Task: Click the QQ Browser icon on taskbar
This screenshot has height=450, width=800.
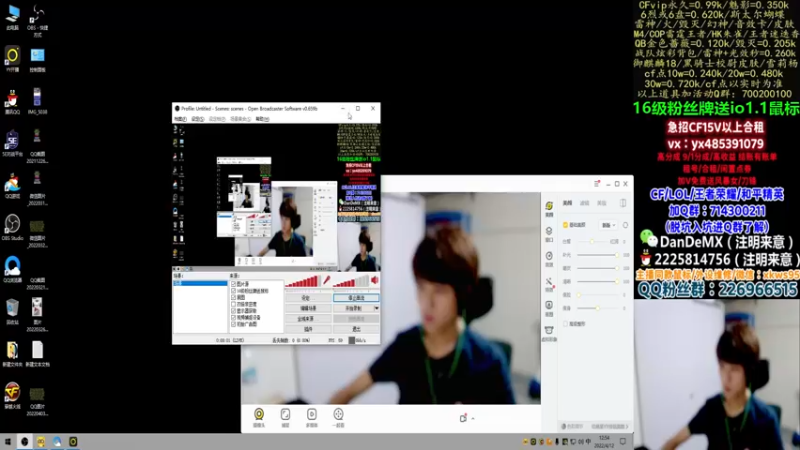Action: coord(57,442)
